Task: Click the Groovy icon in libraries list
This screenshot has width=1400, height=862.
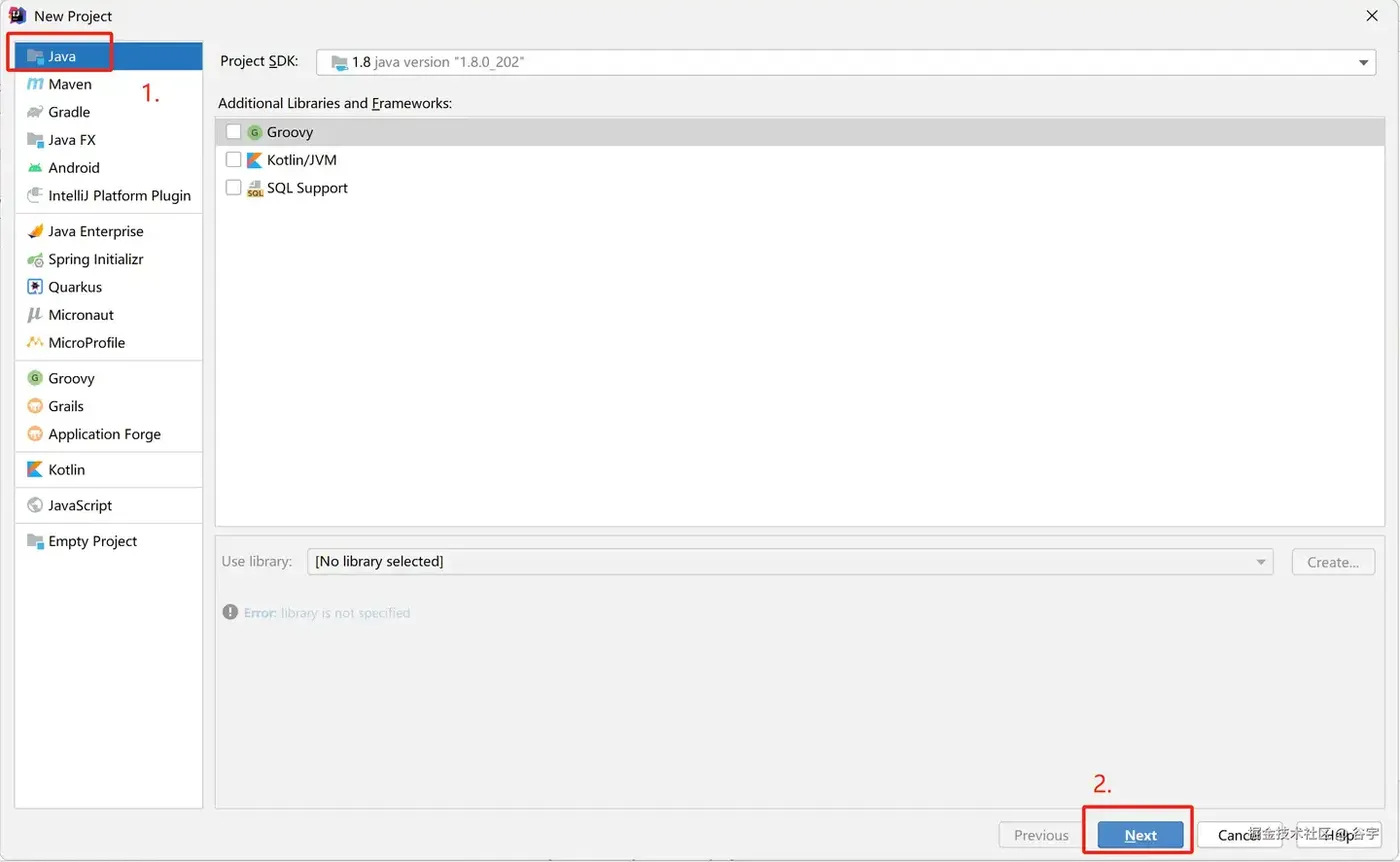Action: coord(254,132)
